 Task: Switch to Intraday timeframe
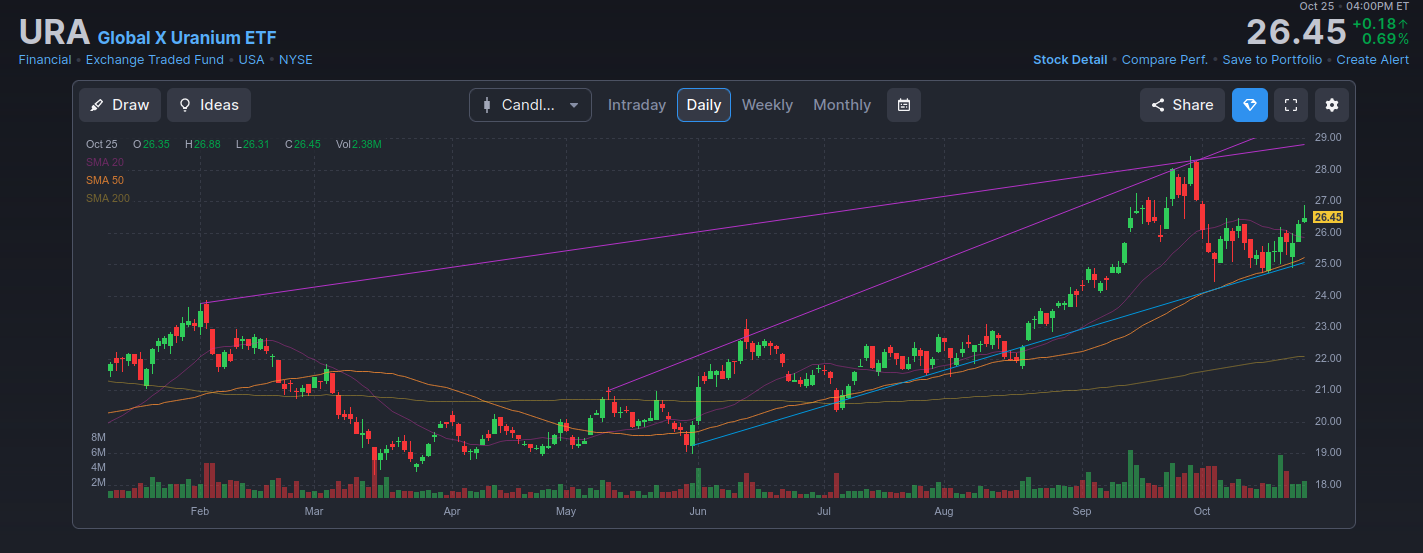pyautogui.click(x=637, y=105)
